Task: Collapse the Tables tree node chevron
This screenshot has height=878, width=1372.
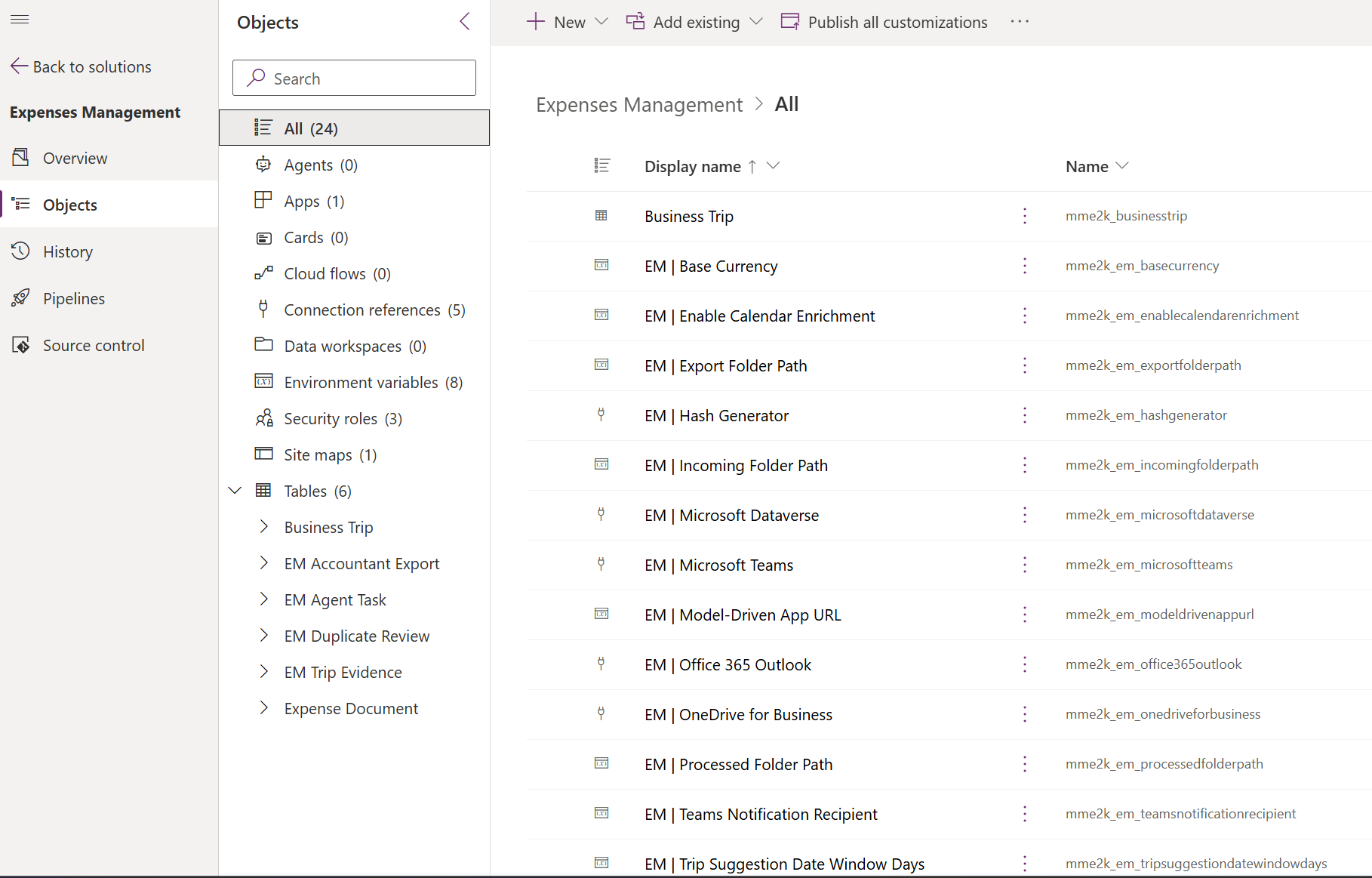Action: click(x=235, y=491)
